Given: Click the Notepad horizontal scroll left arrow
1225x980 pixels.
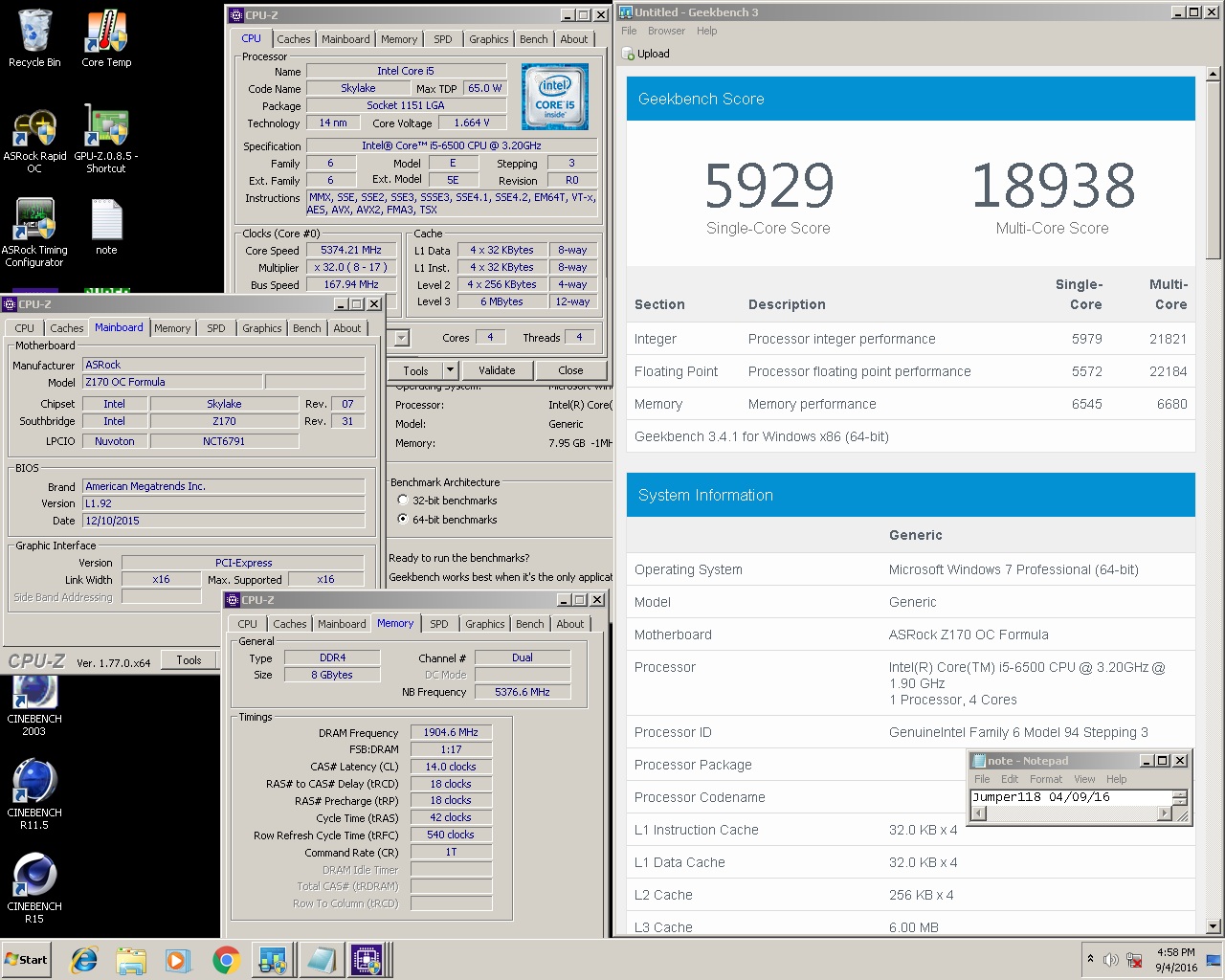Looking at the screenshot, I should tap(978, 813).
